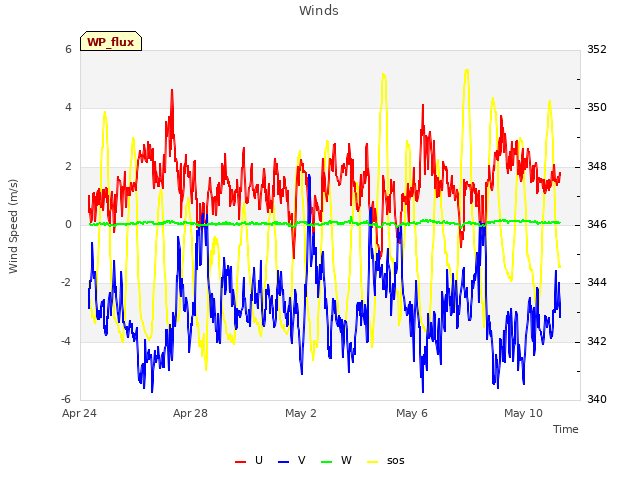This screenshot has height=480, width=640.
Task: Click the Time axis title
Action: pos(566,429)
